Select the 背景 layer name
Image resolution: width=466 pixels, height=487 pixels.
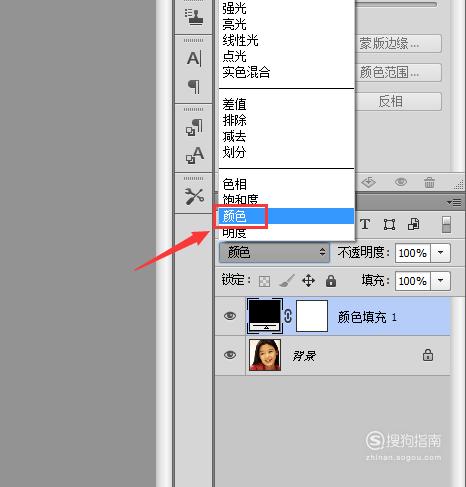tap(304, 356)
